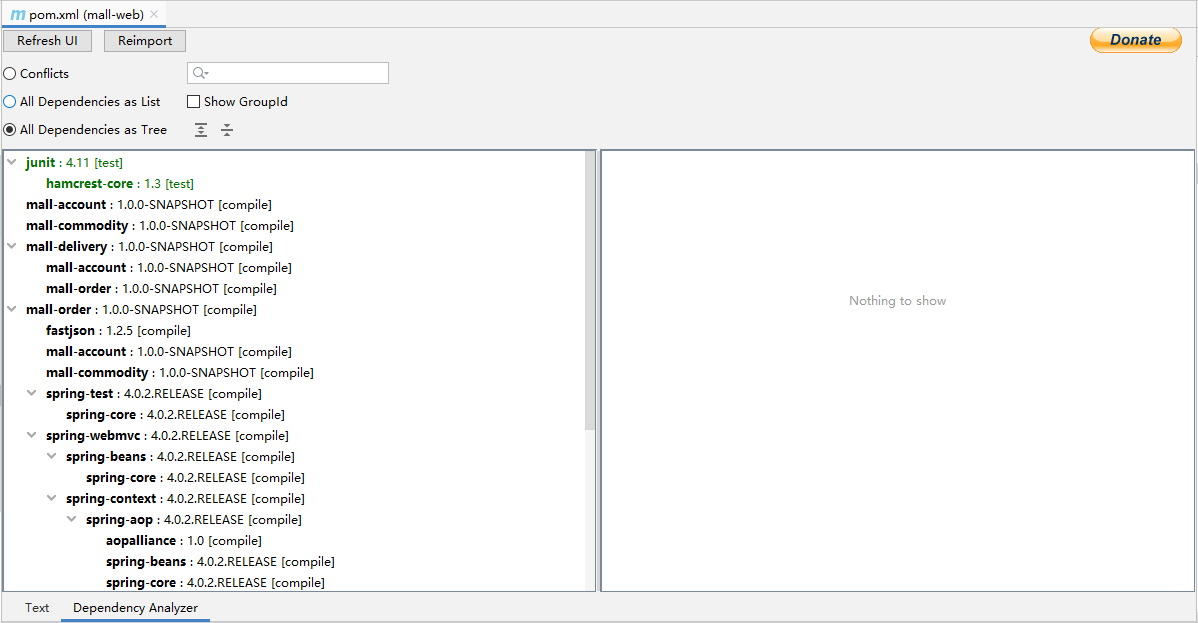Select spring-core under spring-webmvc's spring-beans

195,478
